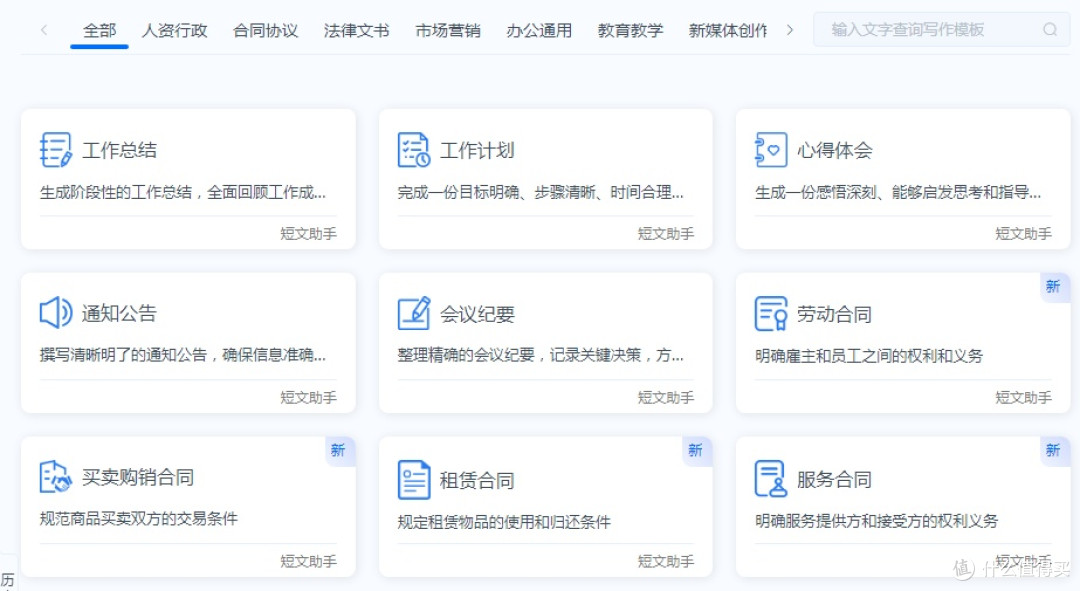Click the 心得体会 heart icon
1080x591 pixels.
coord(771,150)
